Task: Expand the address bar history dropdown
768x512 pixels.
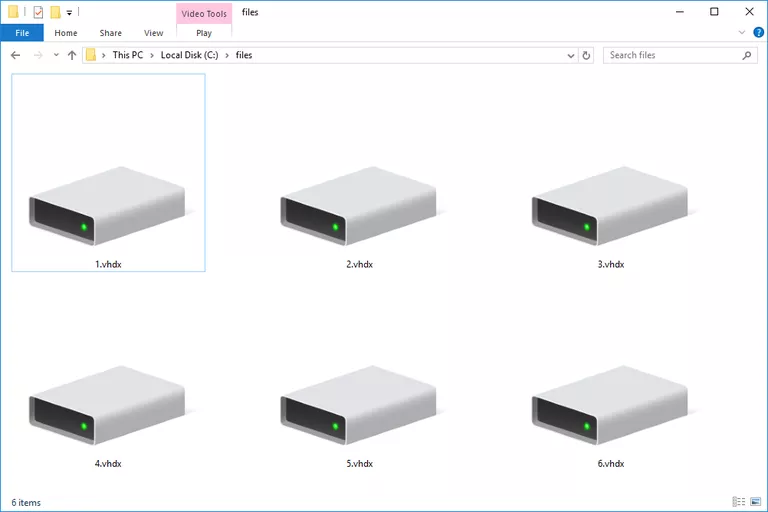Action: [x=571, y=55]
